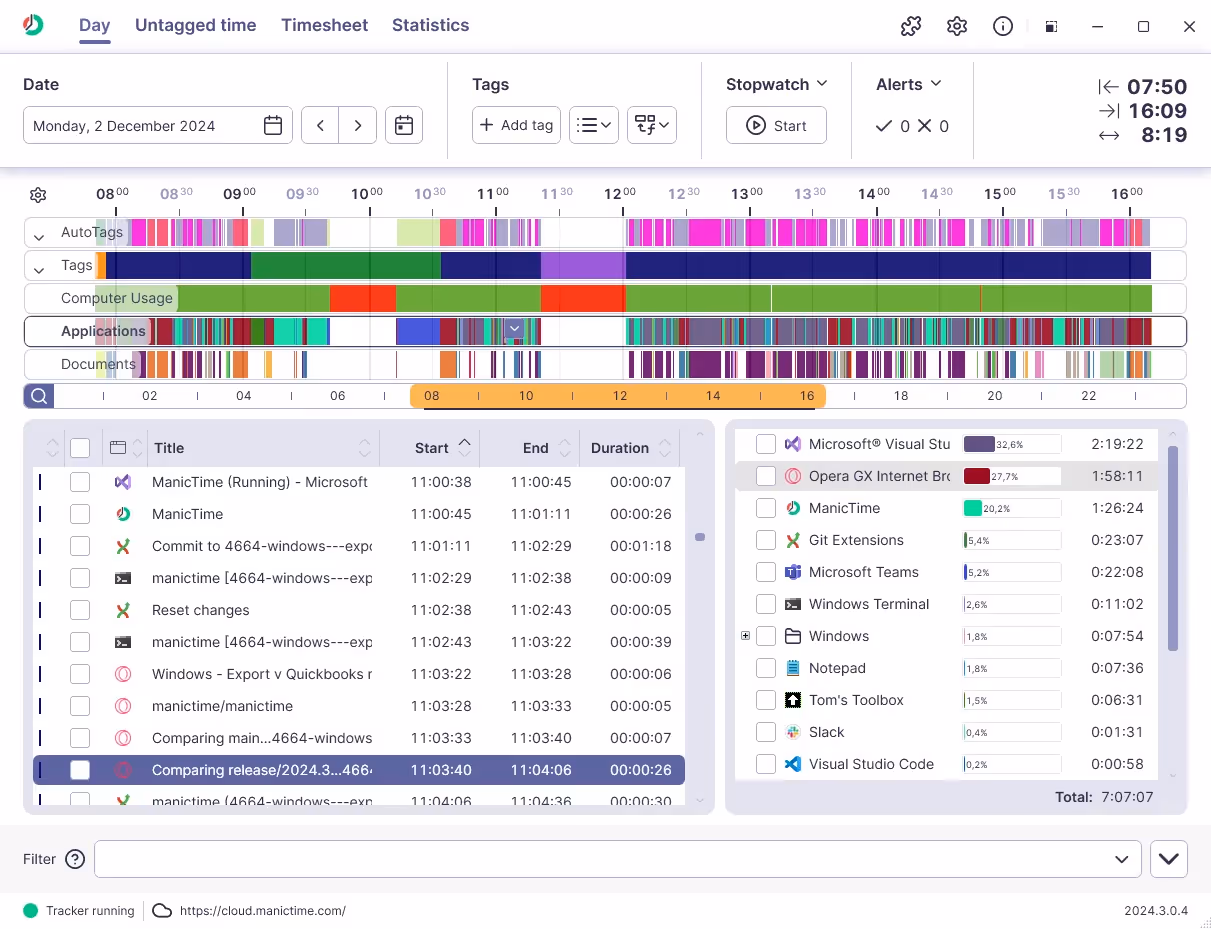Open the Statistics tab
This screenshot has height=929, width=1211.
[x=430, y=25]
